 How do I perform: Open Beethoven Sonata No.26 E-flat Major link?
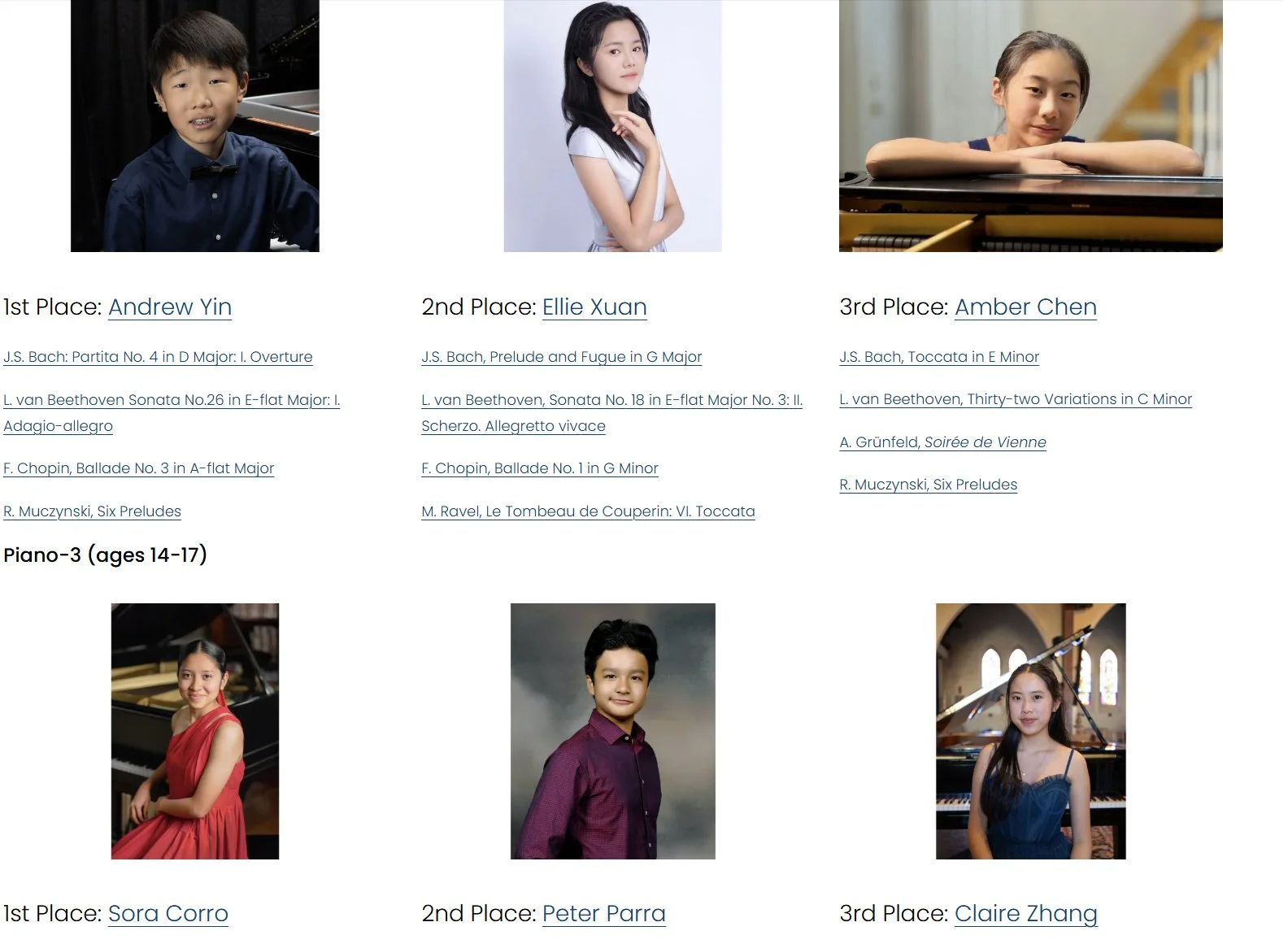(172, 413)
